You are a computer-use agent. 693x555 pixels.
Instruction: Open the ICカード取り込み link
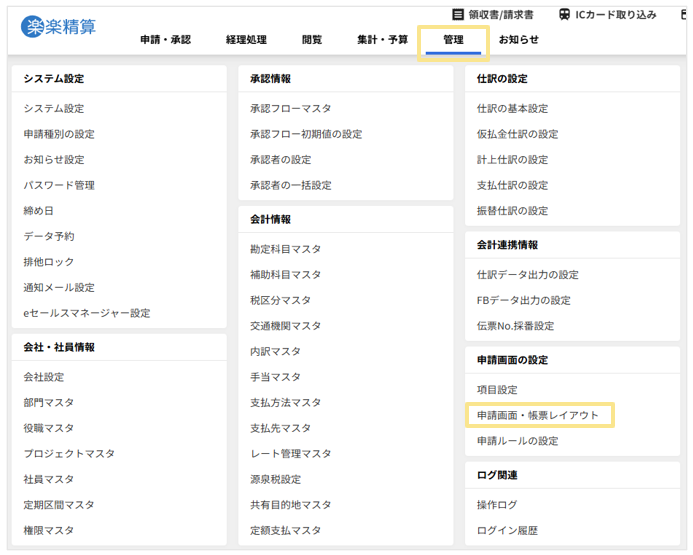[616, 15]
